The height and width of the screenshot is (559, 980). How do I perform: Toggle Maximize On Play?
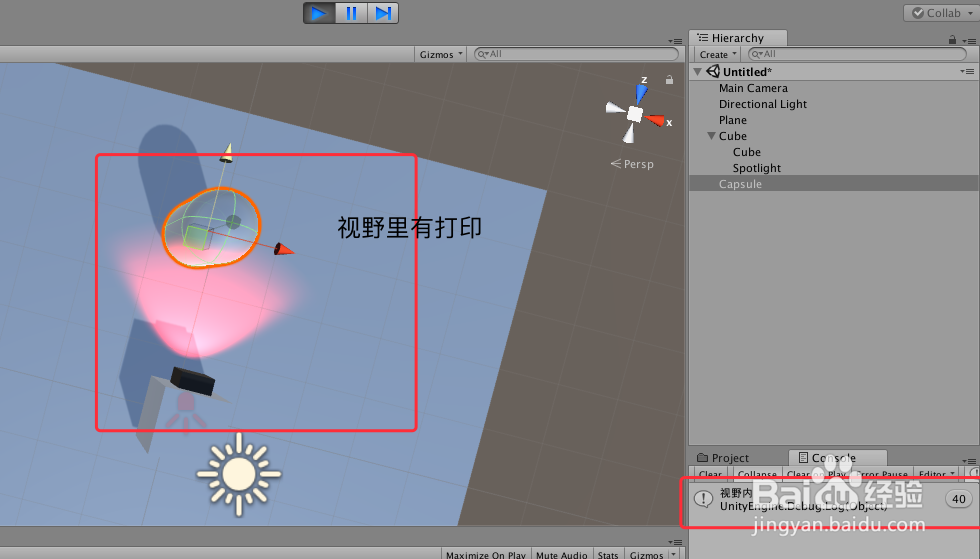486,555
